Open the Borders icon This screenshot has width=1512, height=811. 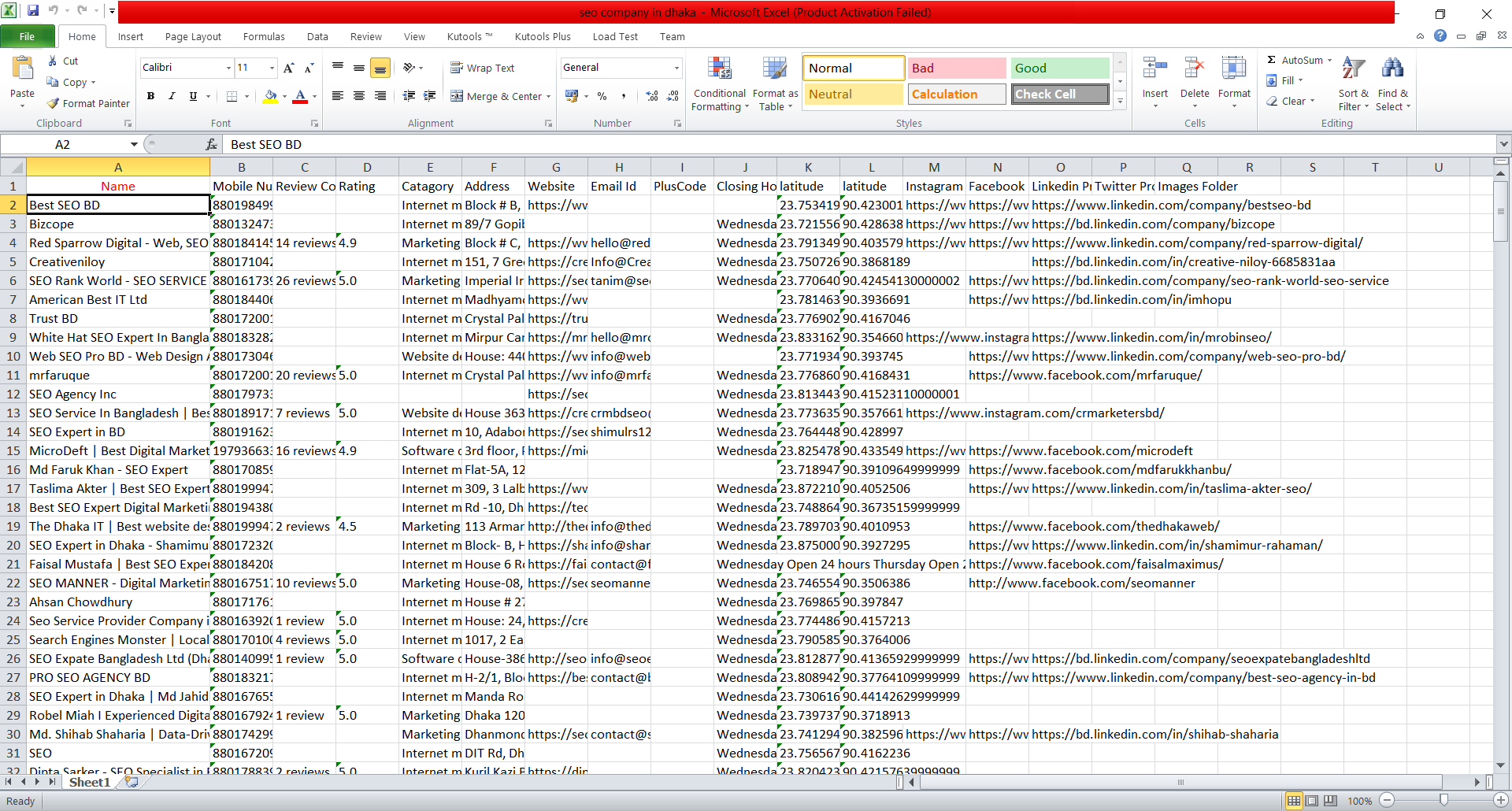tap(232, 96)
